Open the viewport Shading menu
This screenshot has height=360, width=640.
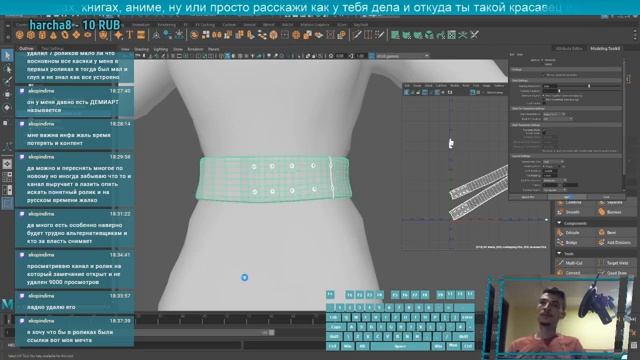pos(141,49)
